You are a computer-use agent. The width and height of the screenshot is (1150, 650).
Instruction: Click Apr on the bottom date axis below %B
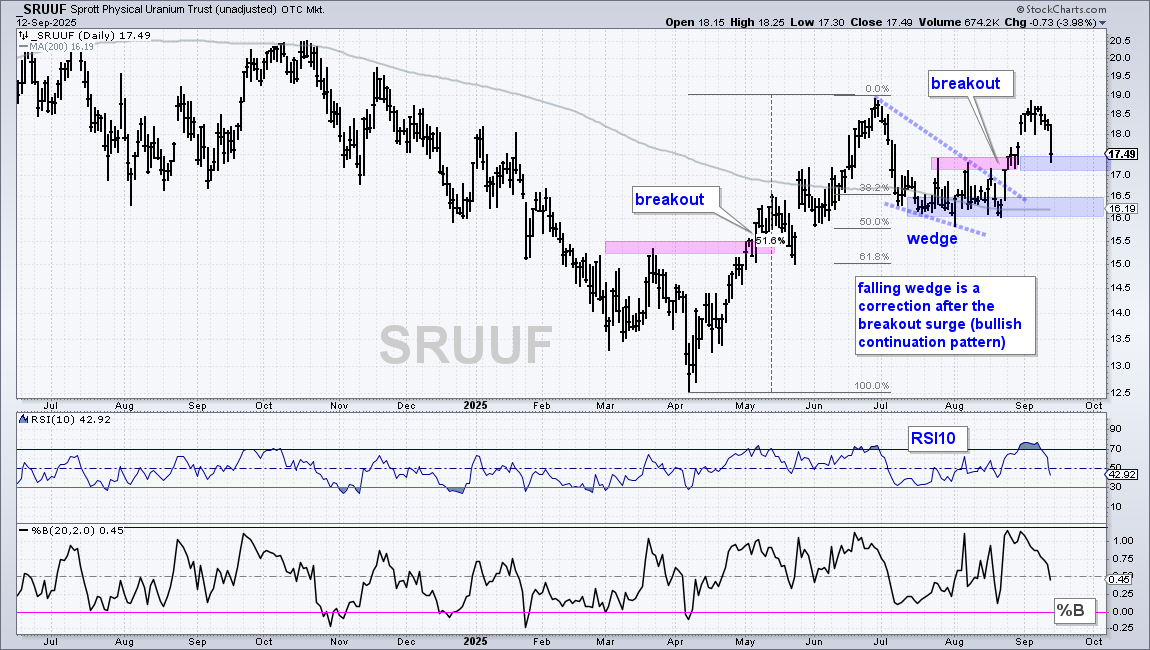pyautogui.click(x=675, y=642)
